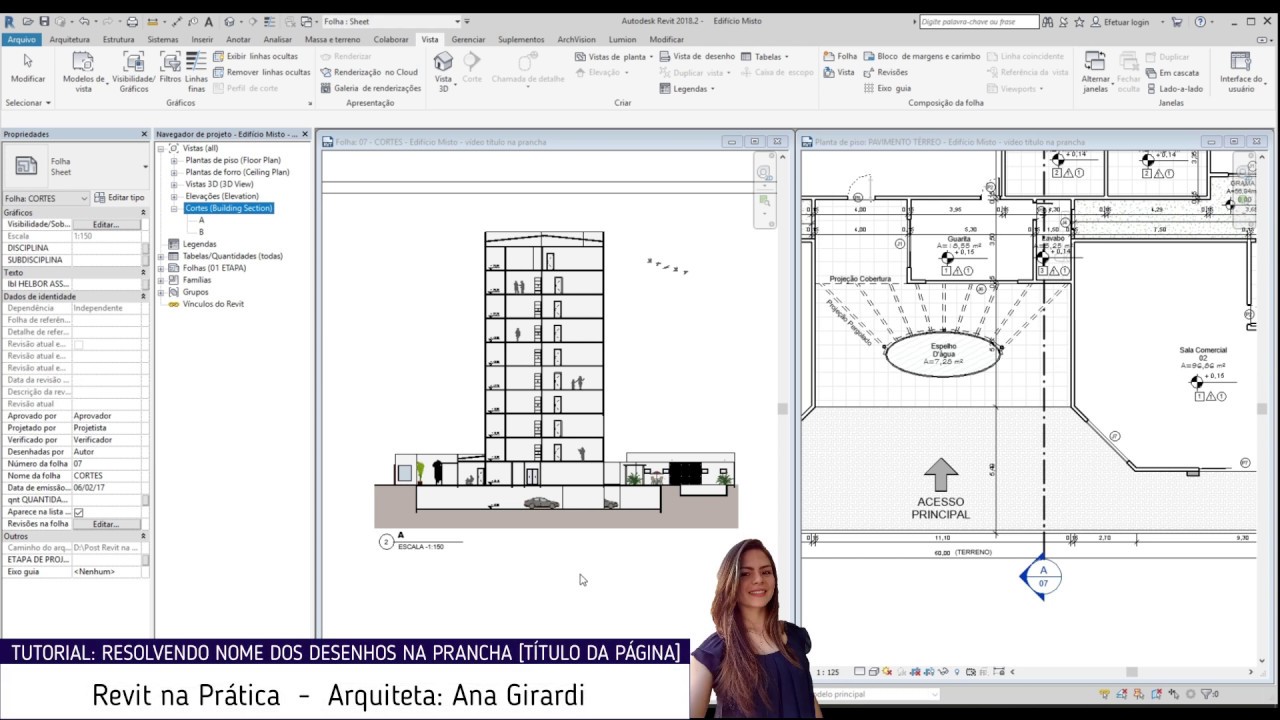The image size is (1280, 720).
Task: Open Interface do usuário menu
Action: (1241, 72)
